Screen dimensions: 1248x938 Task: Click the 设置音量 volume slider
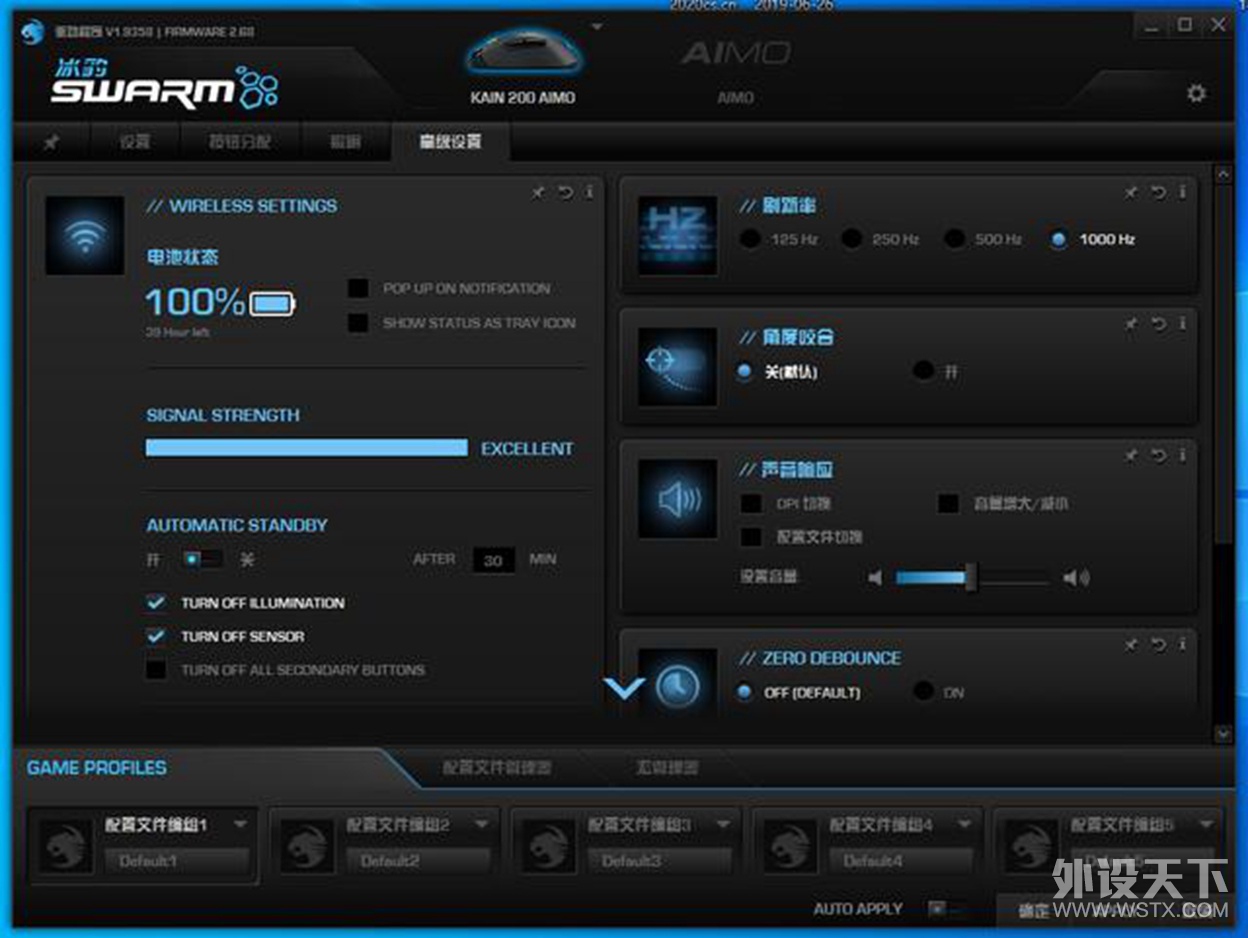coord(972,578)
